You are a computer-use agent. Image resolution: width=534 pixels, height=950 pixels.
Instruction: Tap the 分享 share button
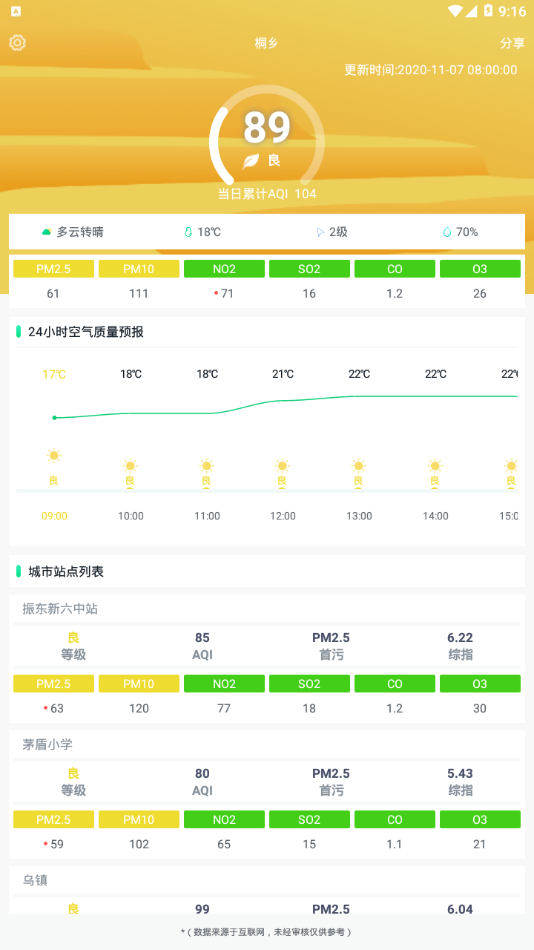[x=512, y=43]
